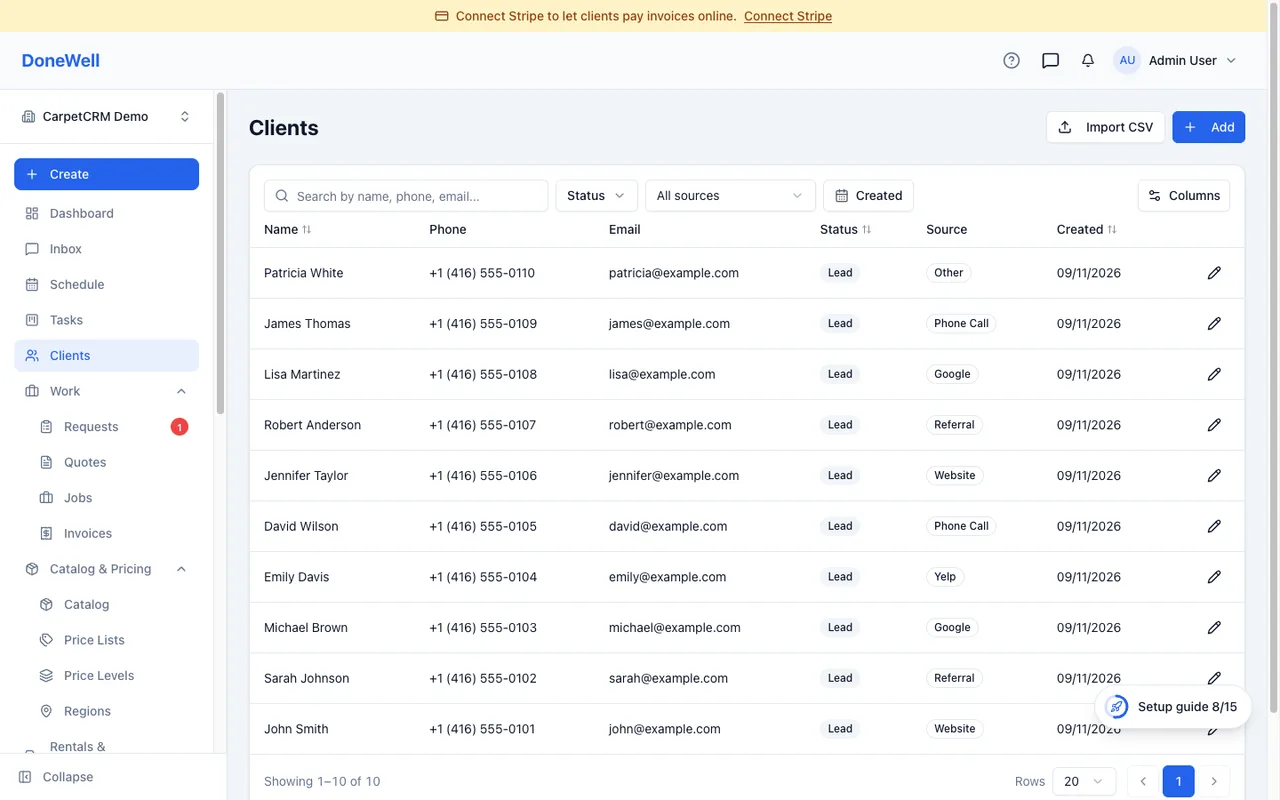Open the Status filter dropdown
This screenshot has width=1280, height=800.
point(596,196)
